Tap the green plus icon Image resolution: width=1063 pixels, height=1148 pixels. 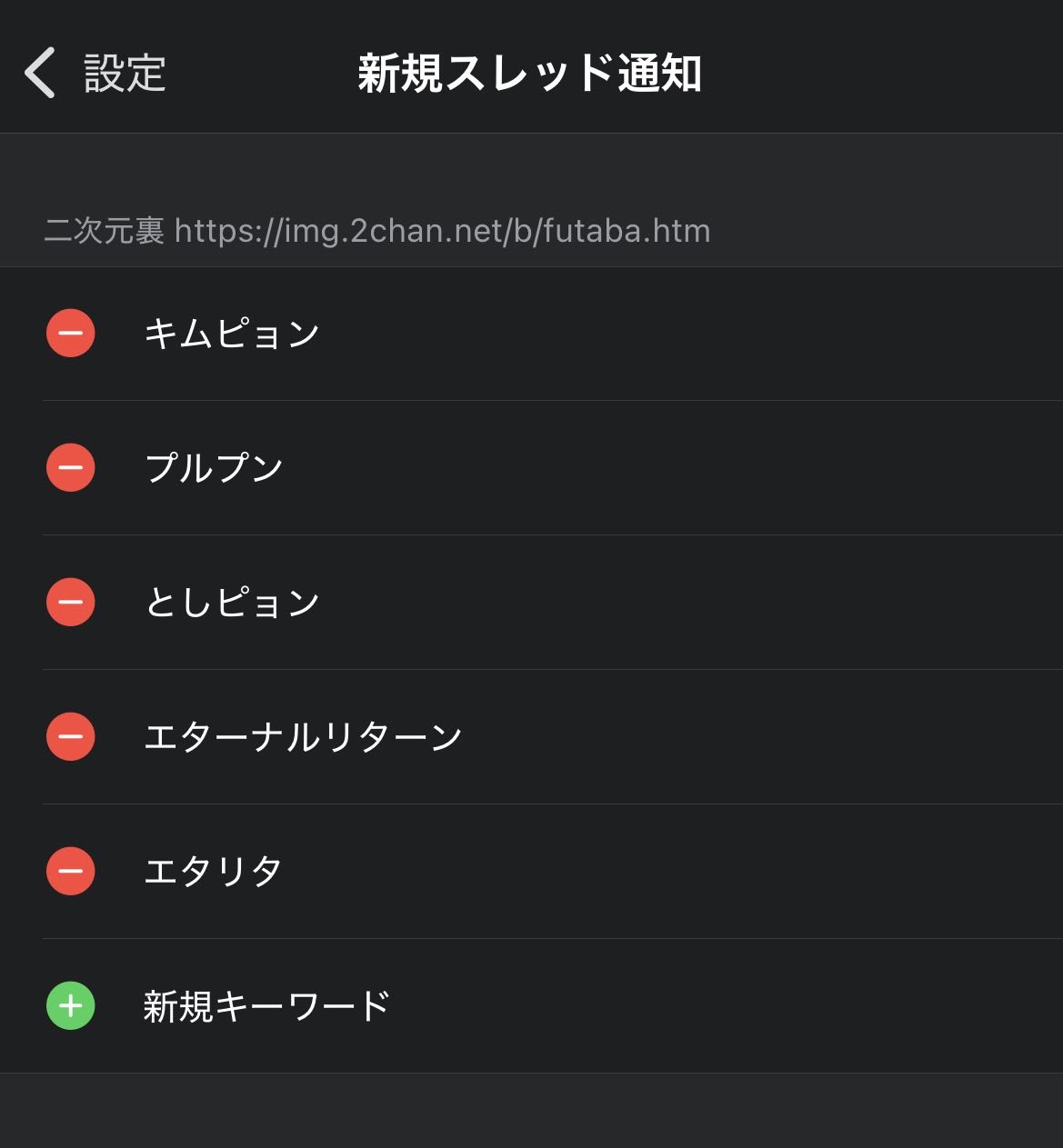point(71,1006)
